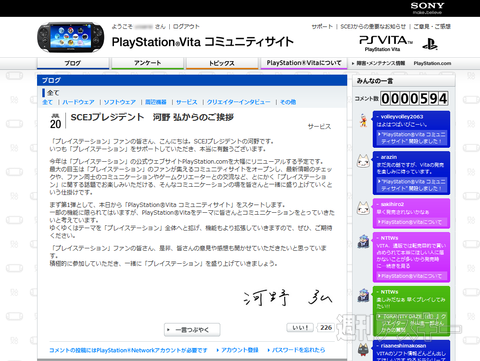Click riaaneshimakosan username in comment
Viewport: 480px width, 361px height.
click(x=403, y=346)
